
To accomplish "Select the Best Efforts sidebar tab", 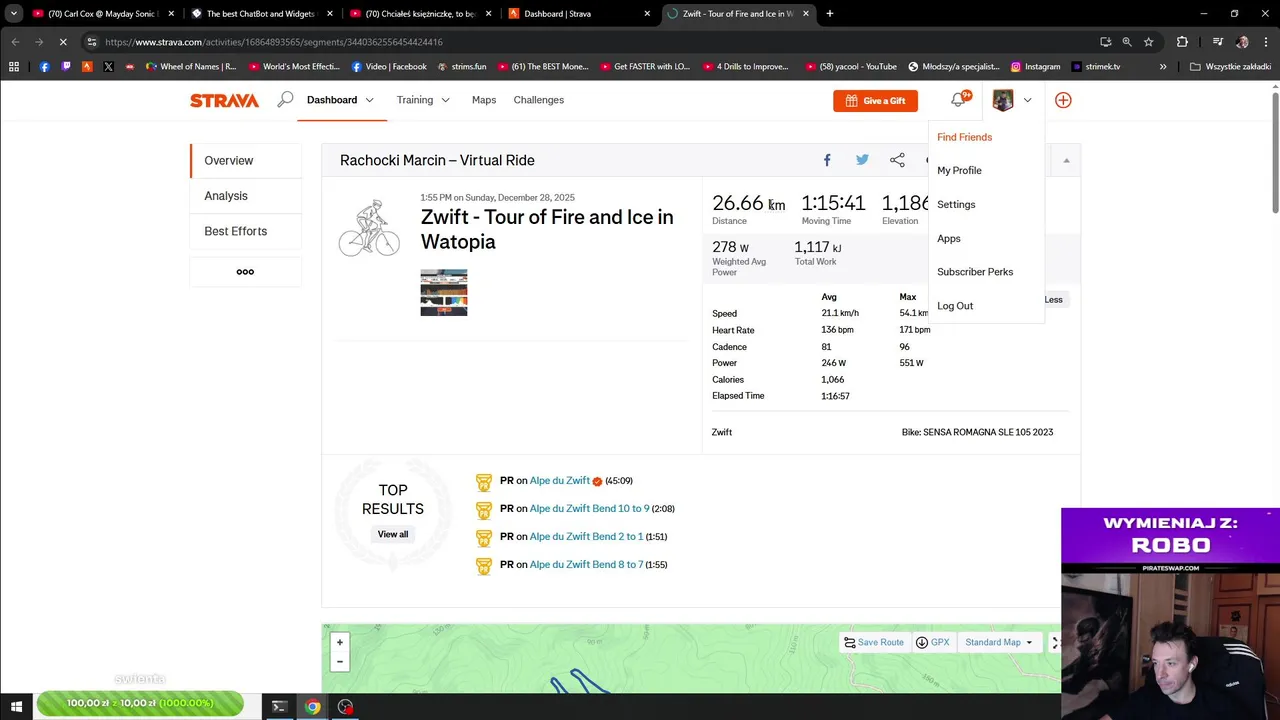I will tap(246, 231).
